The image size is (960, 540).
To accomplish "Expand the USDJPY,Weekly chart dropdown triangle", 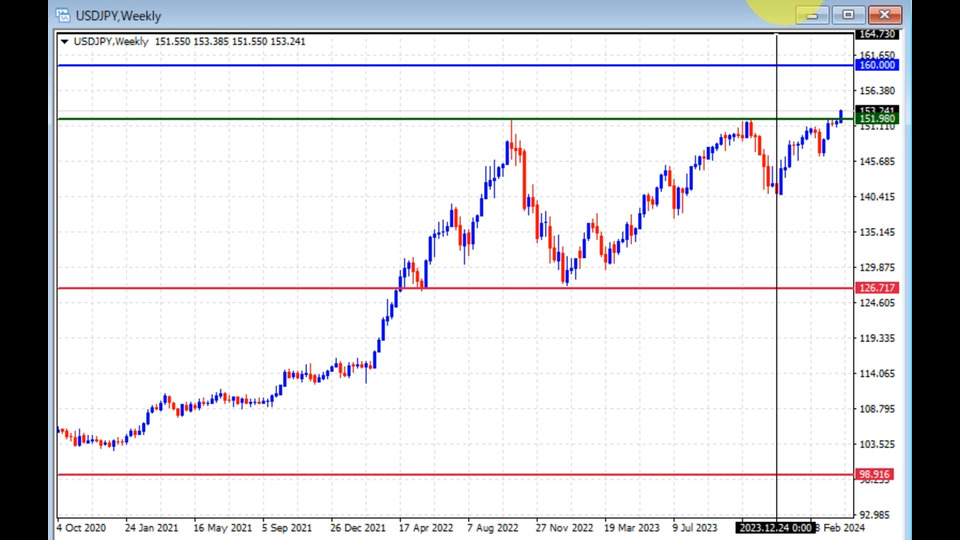I will (x=64, y=42).
